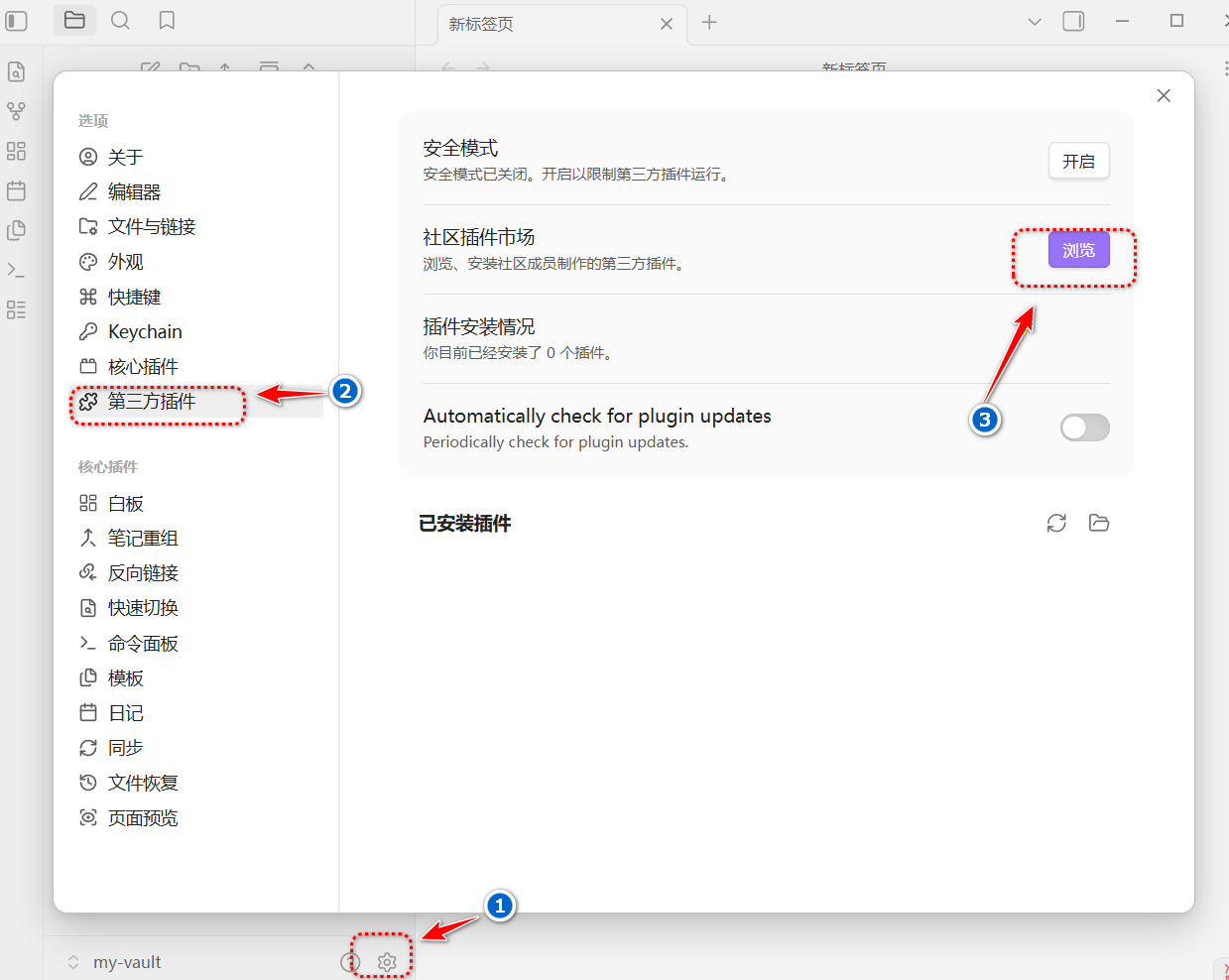This screenshot has height=980, width=1229.
Task: Click 开启 to turn on safe mode
Action: pyautogui.click(x=1078, y=161)
